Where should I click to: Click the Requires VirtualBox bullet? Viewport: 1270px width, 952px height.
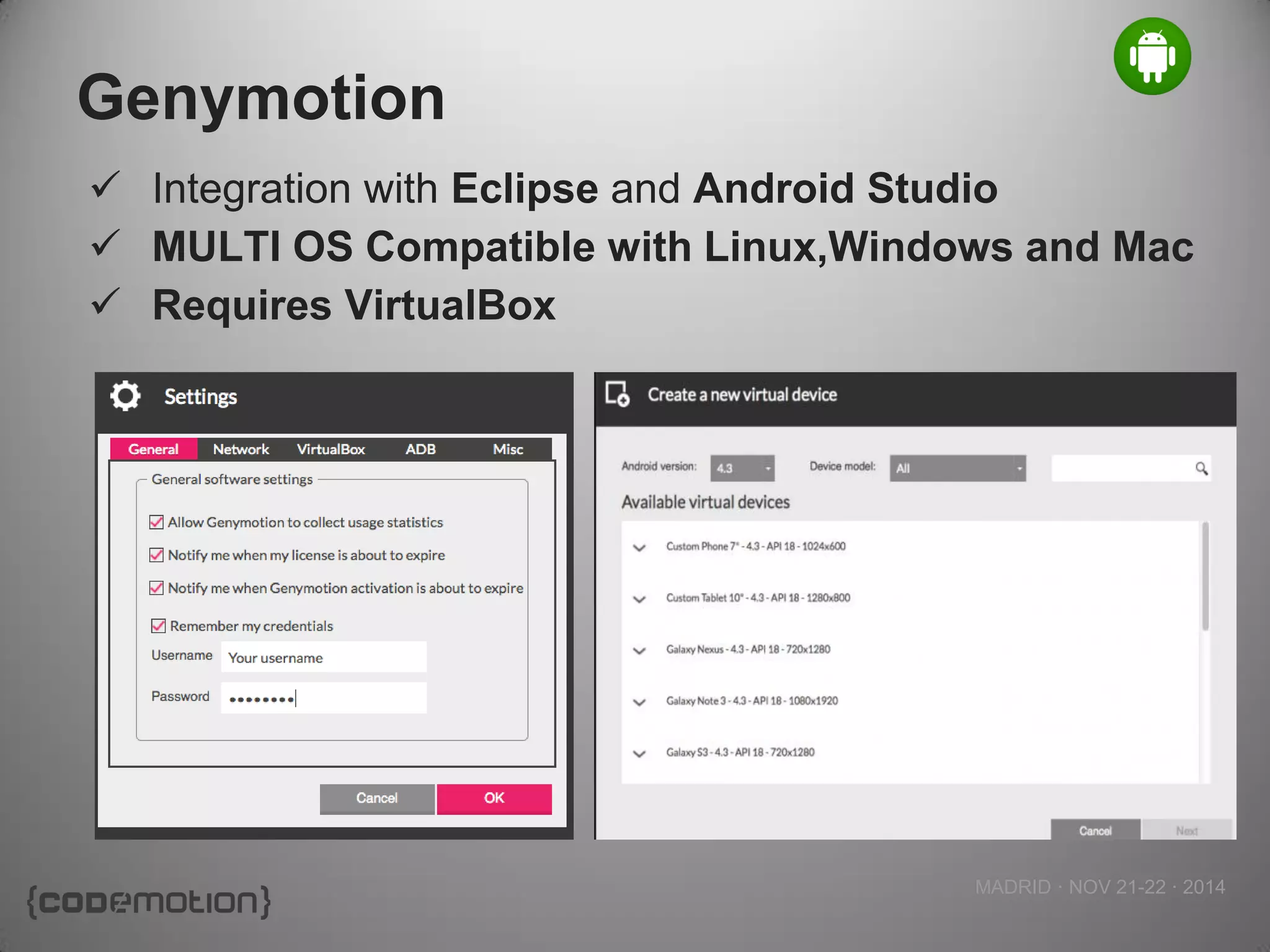click(x=353, y=305)
